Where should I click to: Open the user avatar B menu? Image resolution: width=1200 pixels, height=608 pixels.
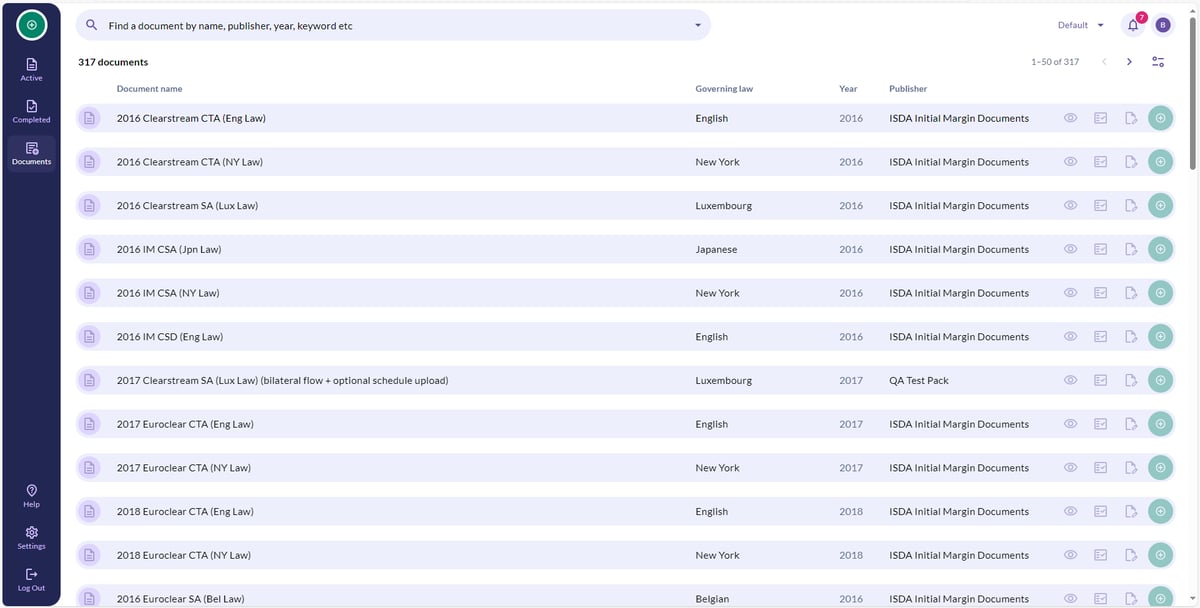pyautogui.click(x=1163, y=25)
